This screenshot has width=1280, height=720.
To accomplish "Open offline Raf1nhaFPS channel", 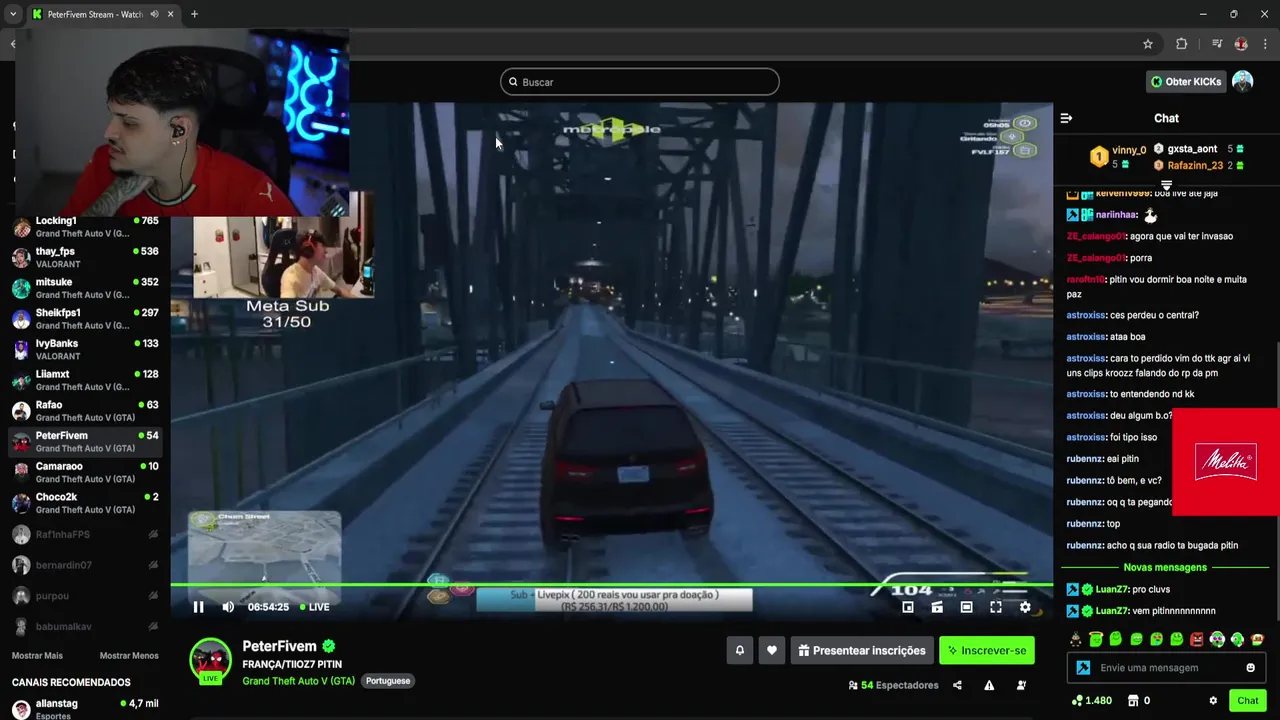I will [x=85, y=535].
